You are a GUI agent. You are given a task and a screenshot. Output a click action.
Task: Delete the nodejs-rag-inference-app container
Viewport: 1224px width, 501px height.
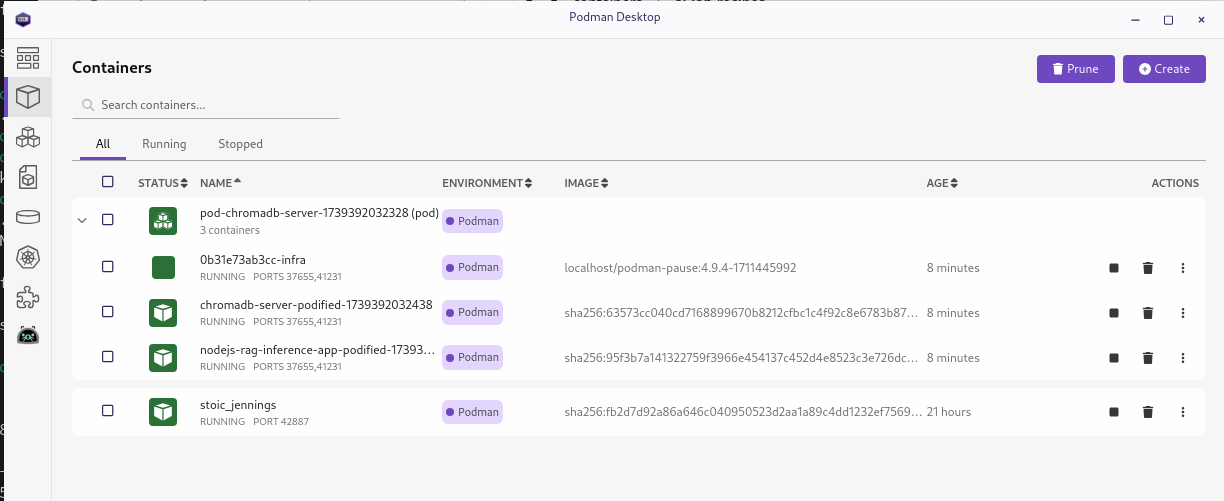(x=1148, y=358)
